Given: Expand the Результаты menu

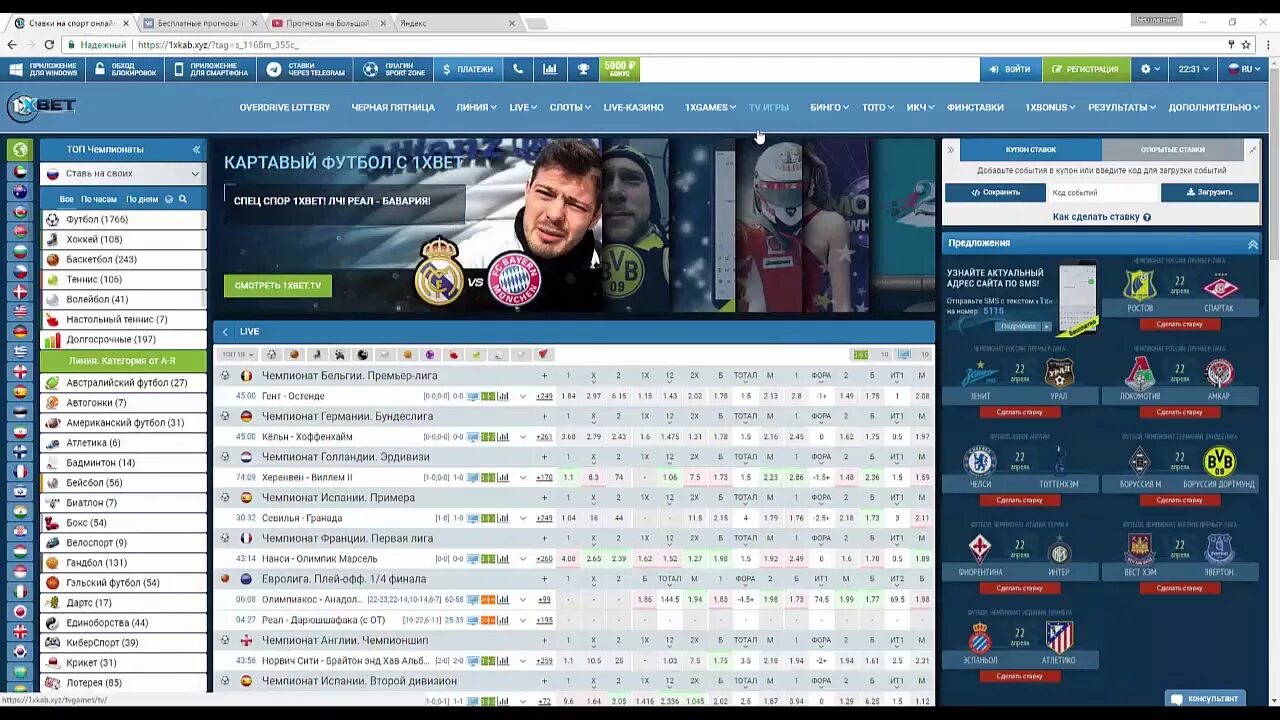Looking at the screenshot, I should tap(1122, 107).
